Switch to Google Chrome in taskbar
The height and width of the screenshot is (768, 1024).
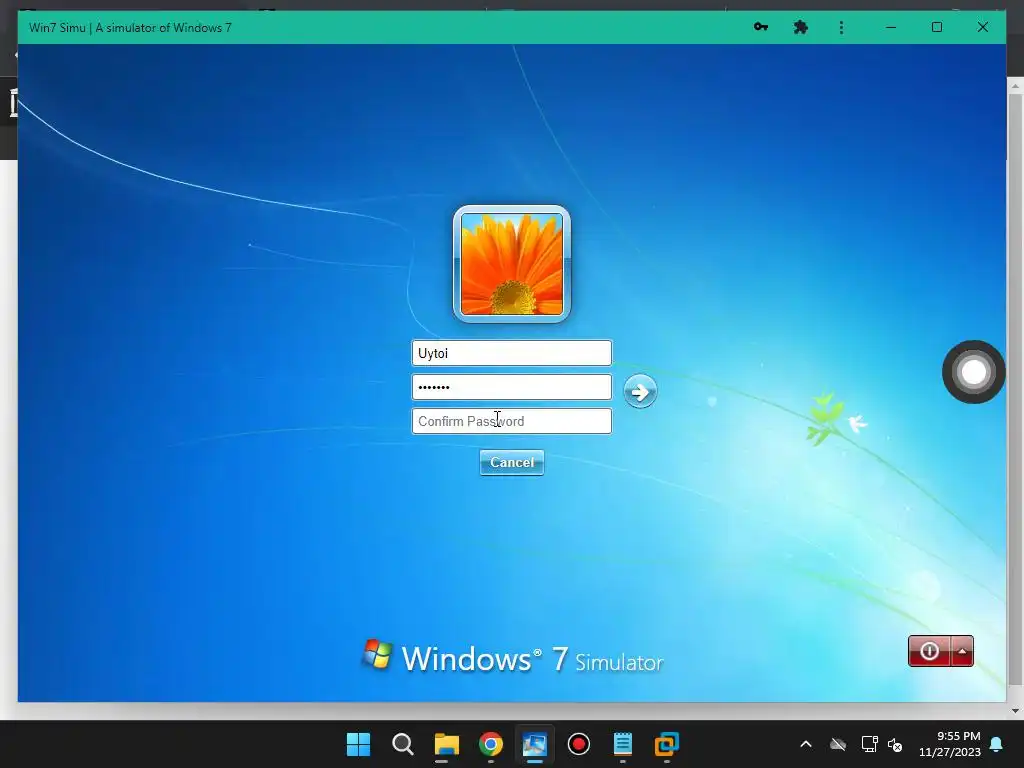[491, 744]
